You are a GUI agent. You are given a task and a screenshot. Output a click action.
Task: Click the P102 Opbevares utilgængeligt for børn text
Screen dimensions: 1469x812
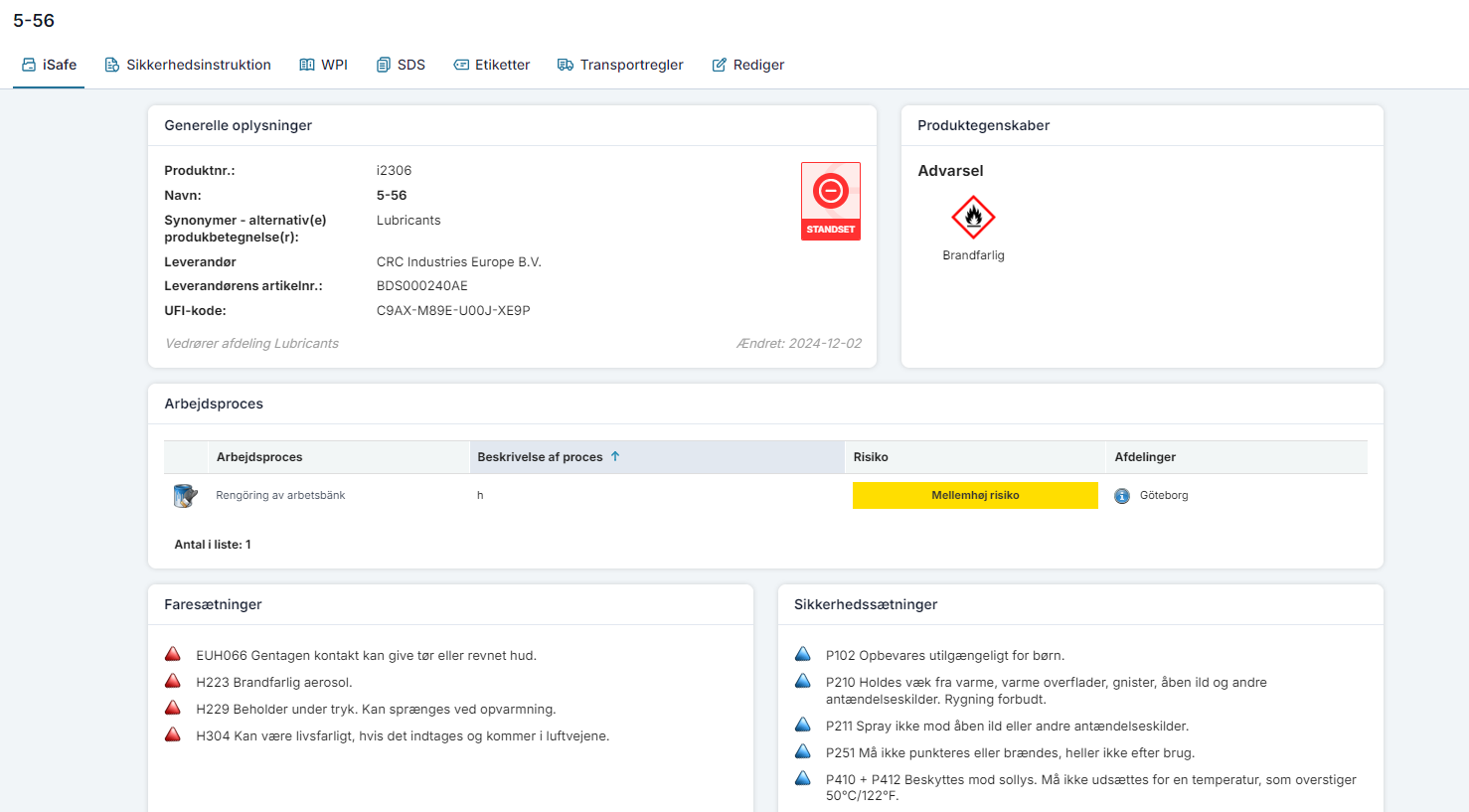tap(945, 655)
